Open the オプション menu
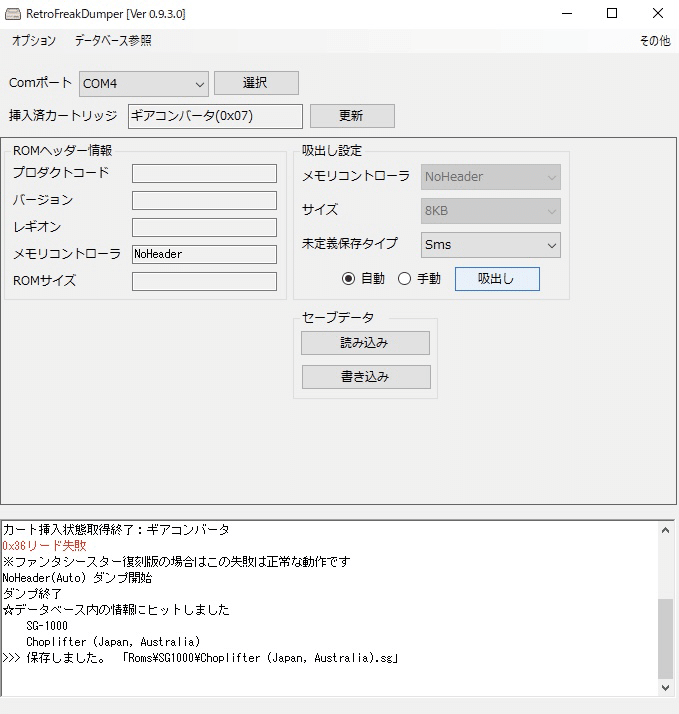 (x=34, y=41)
